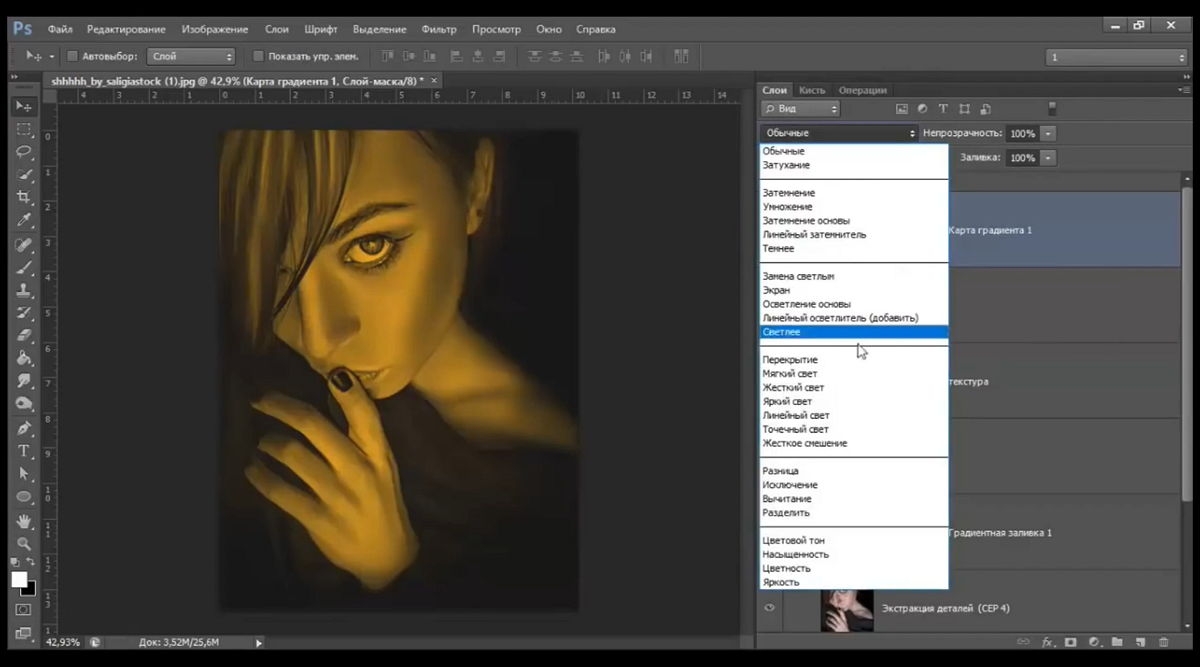This screenshot has height=667, width=1200.
Task: Create new adjustment layer icon
Action: point(1093,642)
